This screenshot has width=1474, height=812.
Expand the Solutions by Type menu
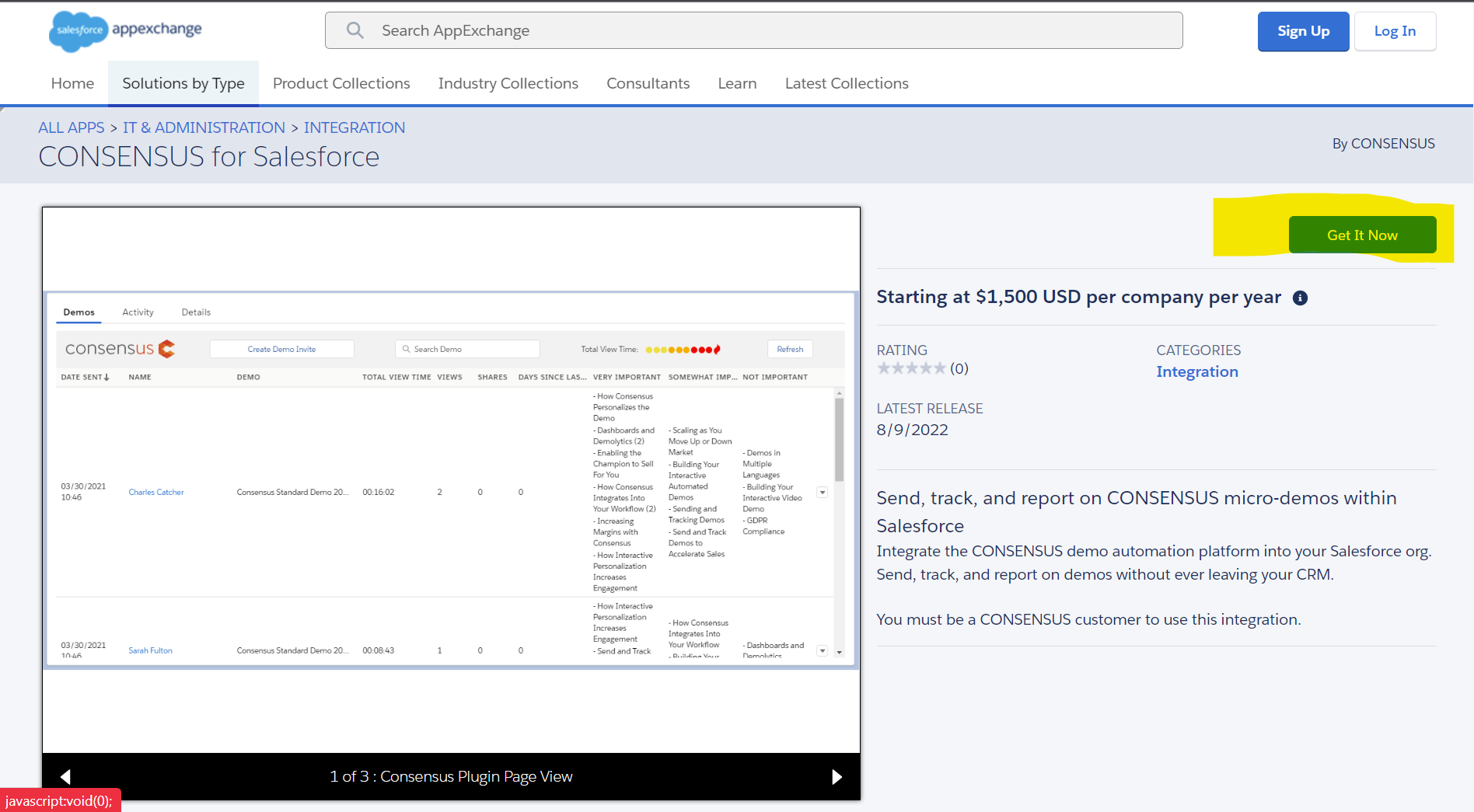click(183, 83)
